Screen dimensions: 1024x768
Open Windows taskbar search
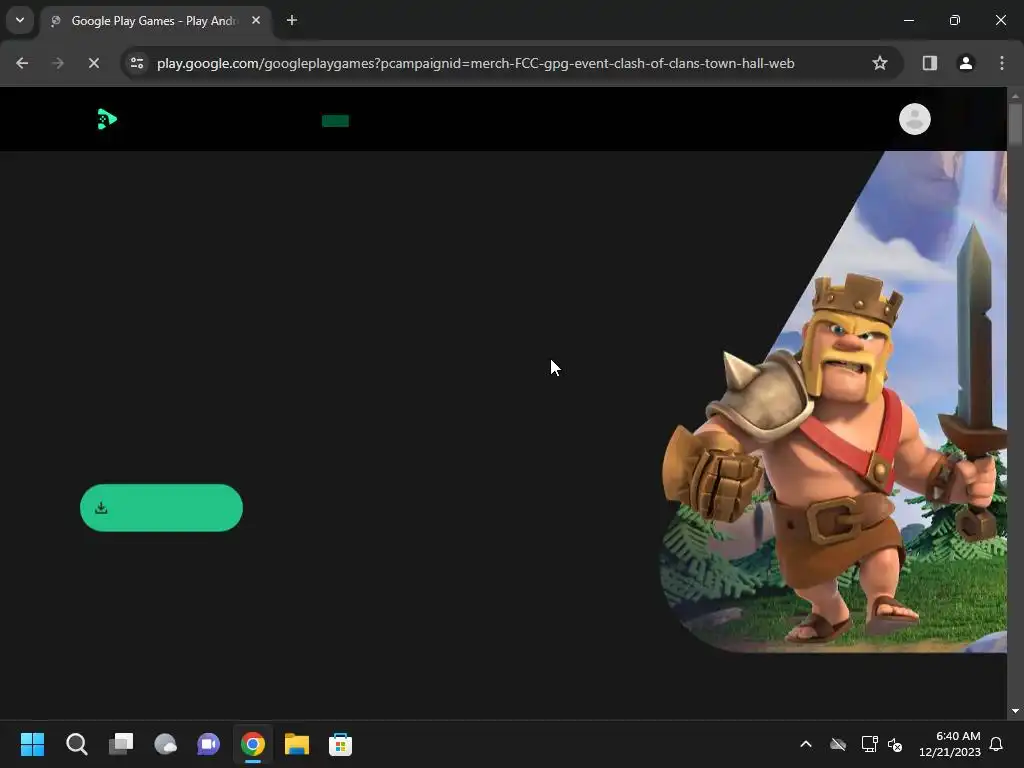pyautogui.click(x=76, y=744)
